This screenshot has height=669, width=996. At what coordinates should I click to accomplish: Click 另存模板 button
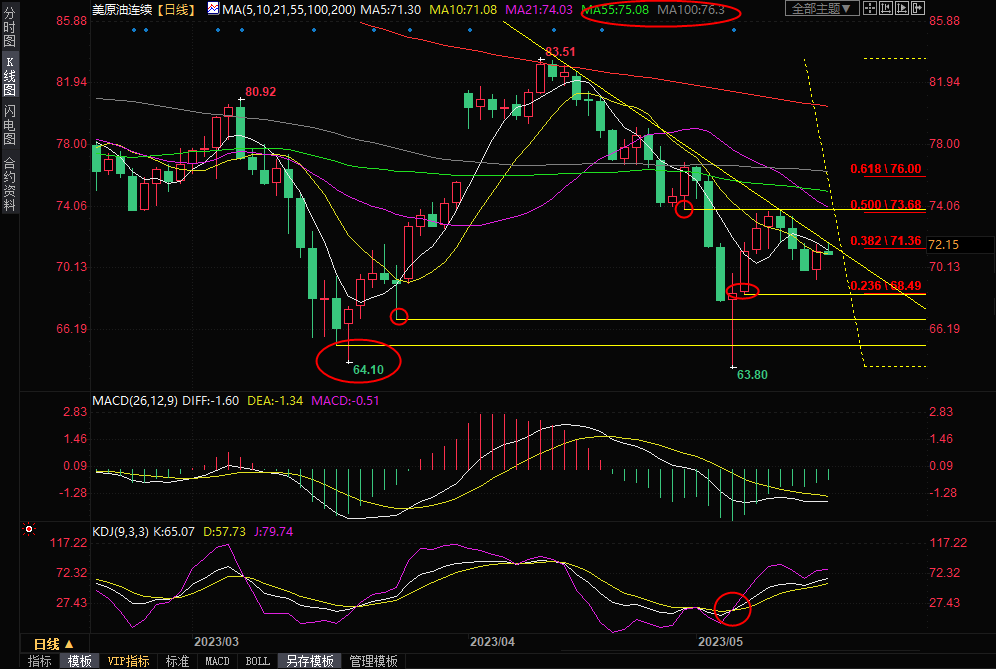tap(309, 661)
